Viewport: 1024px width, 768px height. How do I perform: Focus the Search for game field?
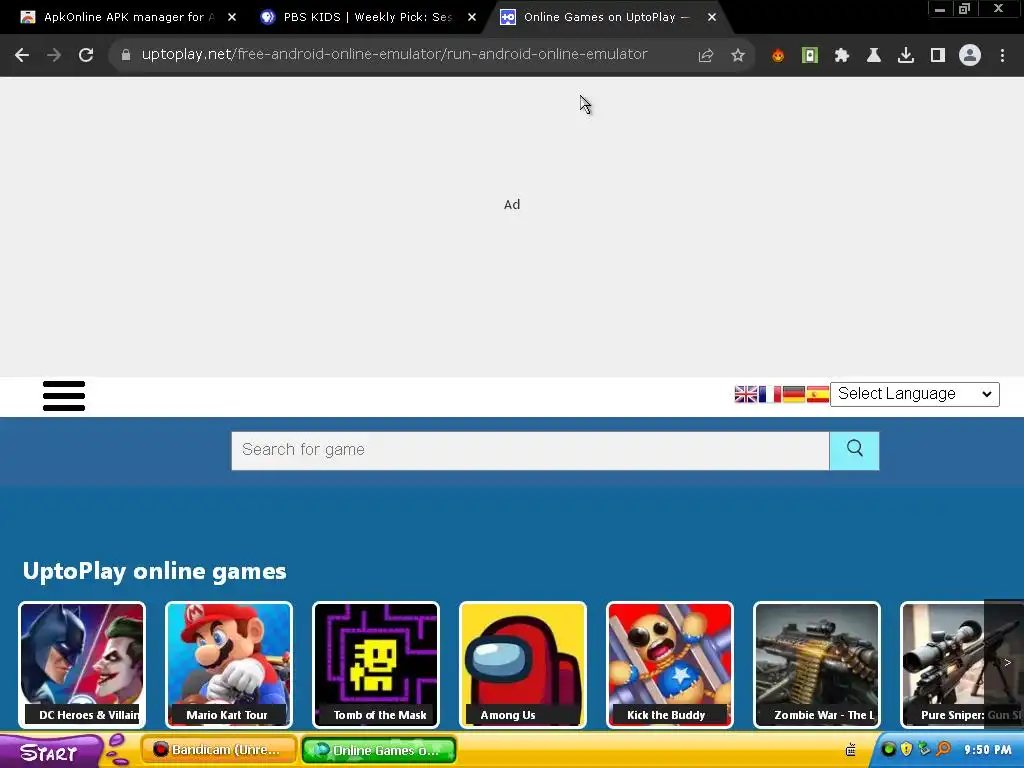(x=530, y=451)
